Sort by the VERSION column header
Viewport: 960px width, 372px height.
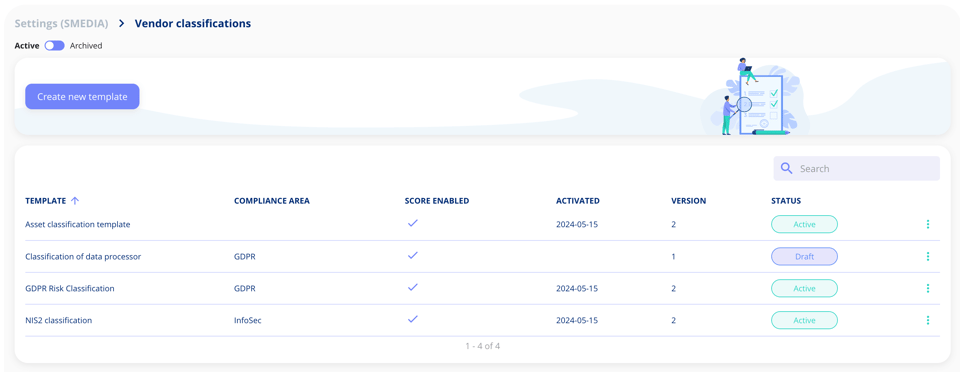click(689, 201)
